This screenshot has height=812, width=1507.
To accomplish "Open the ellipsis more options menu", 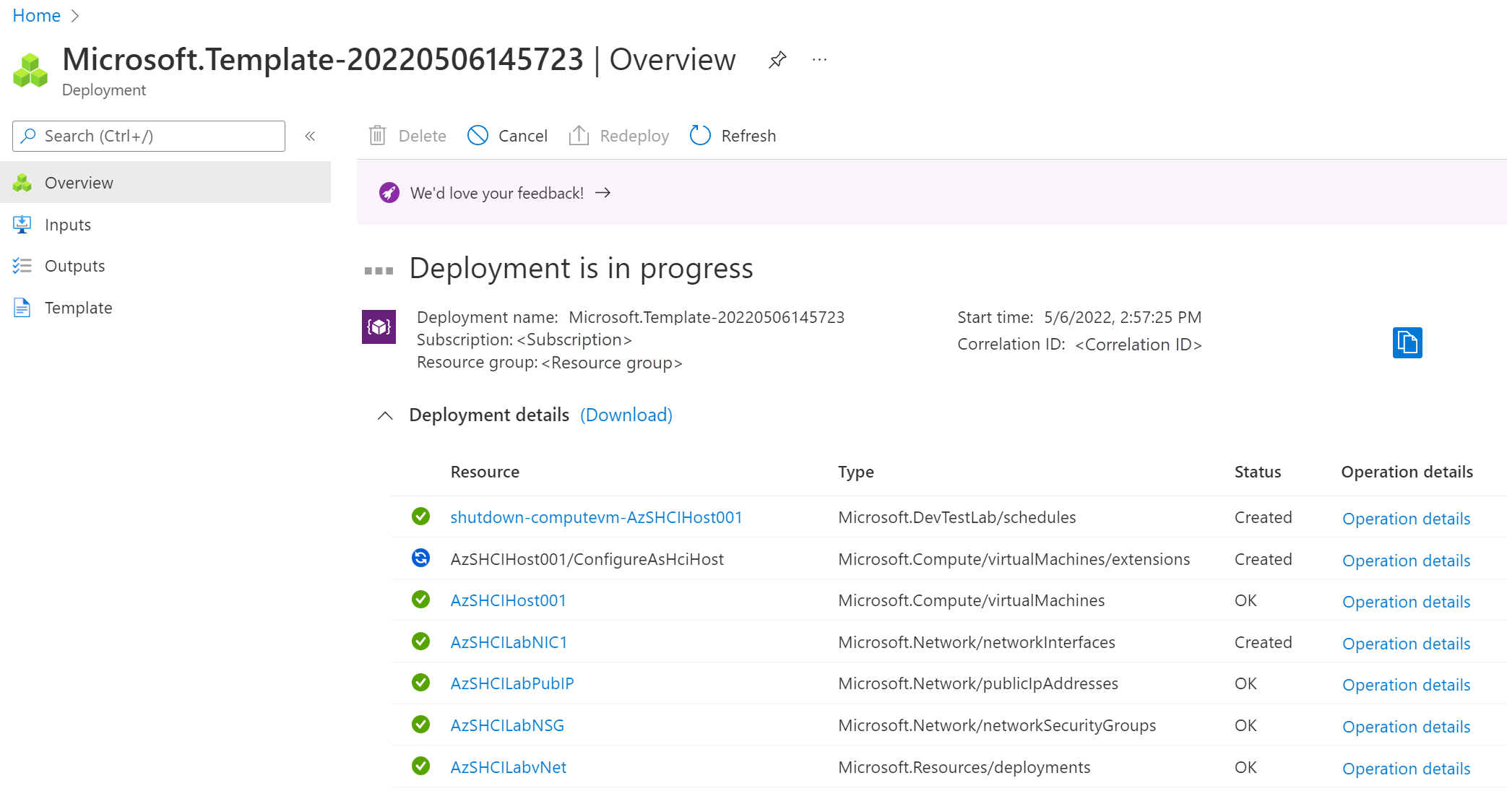I will point(819,59).
